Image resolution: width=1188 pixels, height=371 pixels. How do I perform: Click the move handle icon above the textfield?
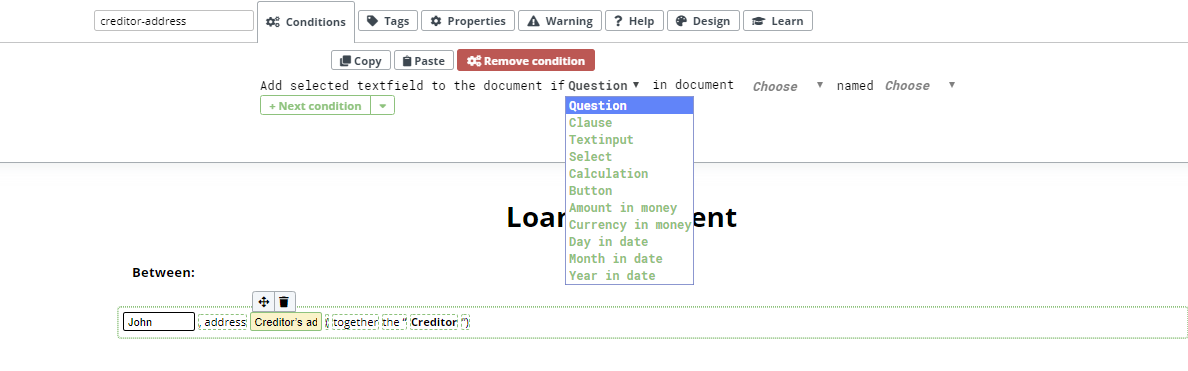[264, 301]
